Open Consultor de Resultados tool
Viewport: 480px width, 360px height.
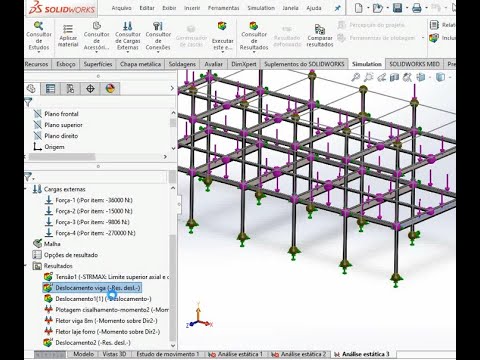(x=254, y=36)
